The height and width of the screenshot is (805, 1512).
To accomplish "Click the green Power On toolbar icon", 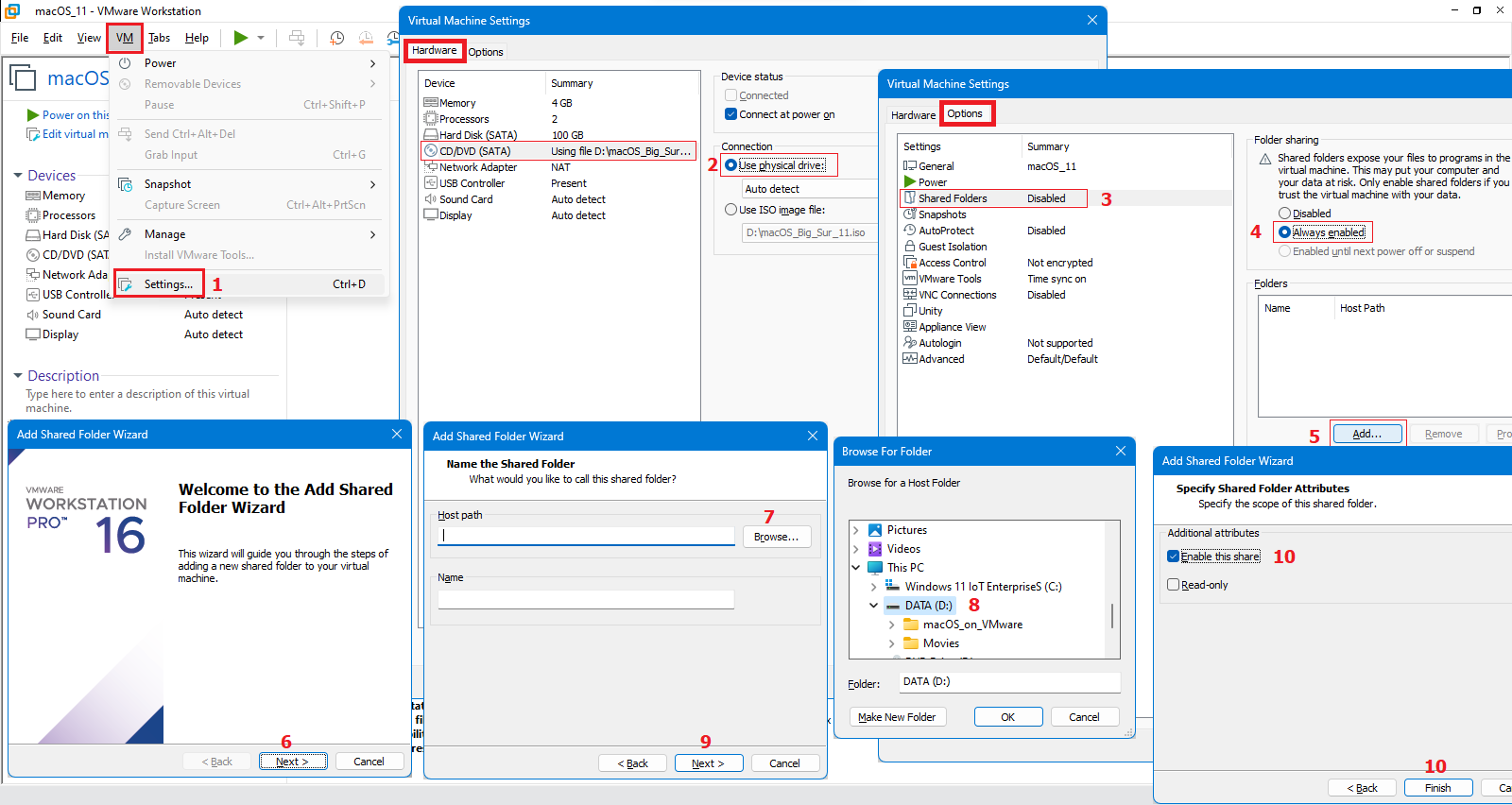I will click(x=241, y=38).
